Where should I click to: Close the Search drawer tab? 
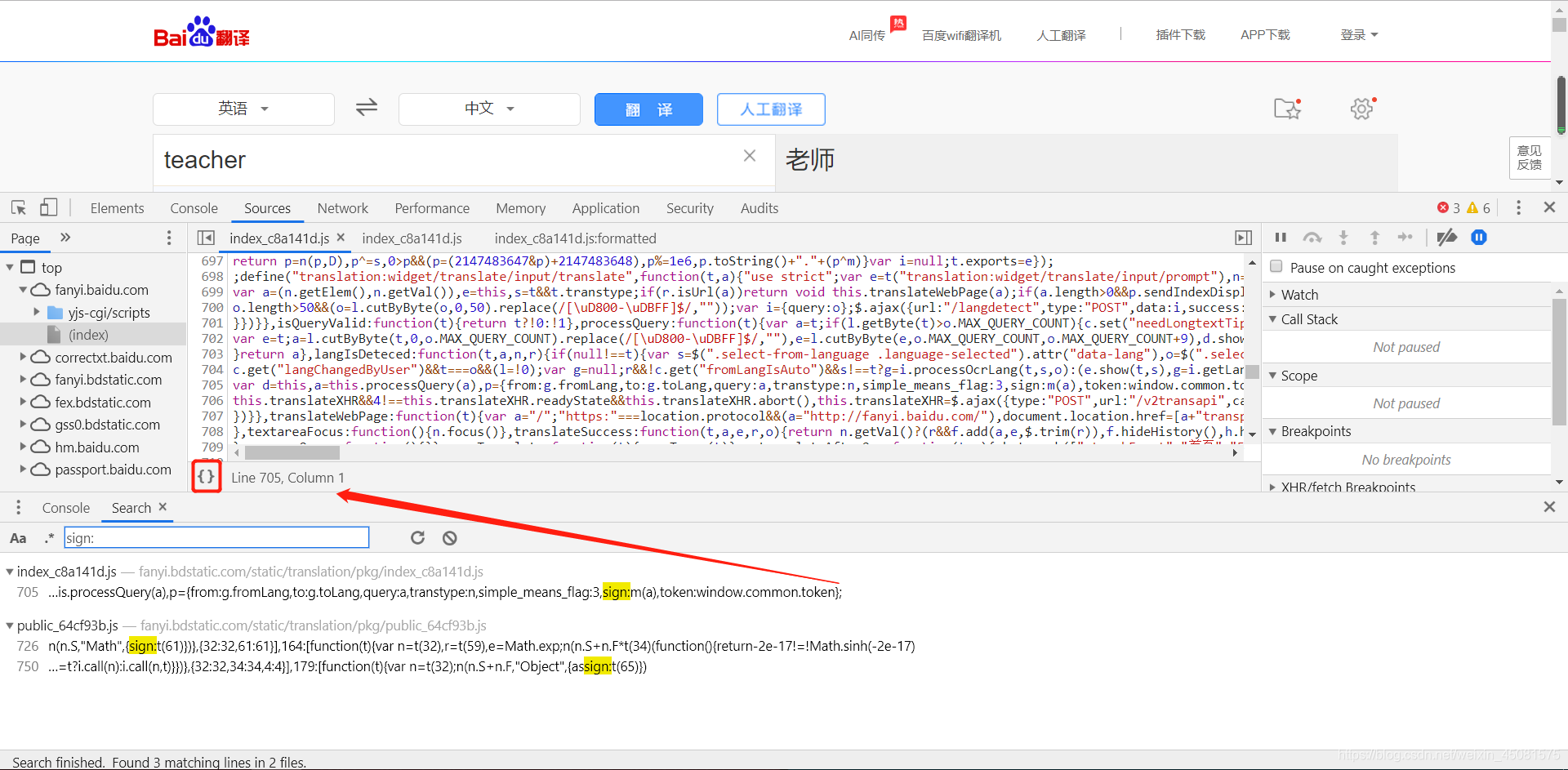point(163,507)
